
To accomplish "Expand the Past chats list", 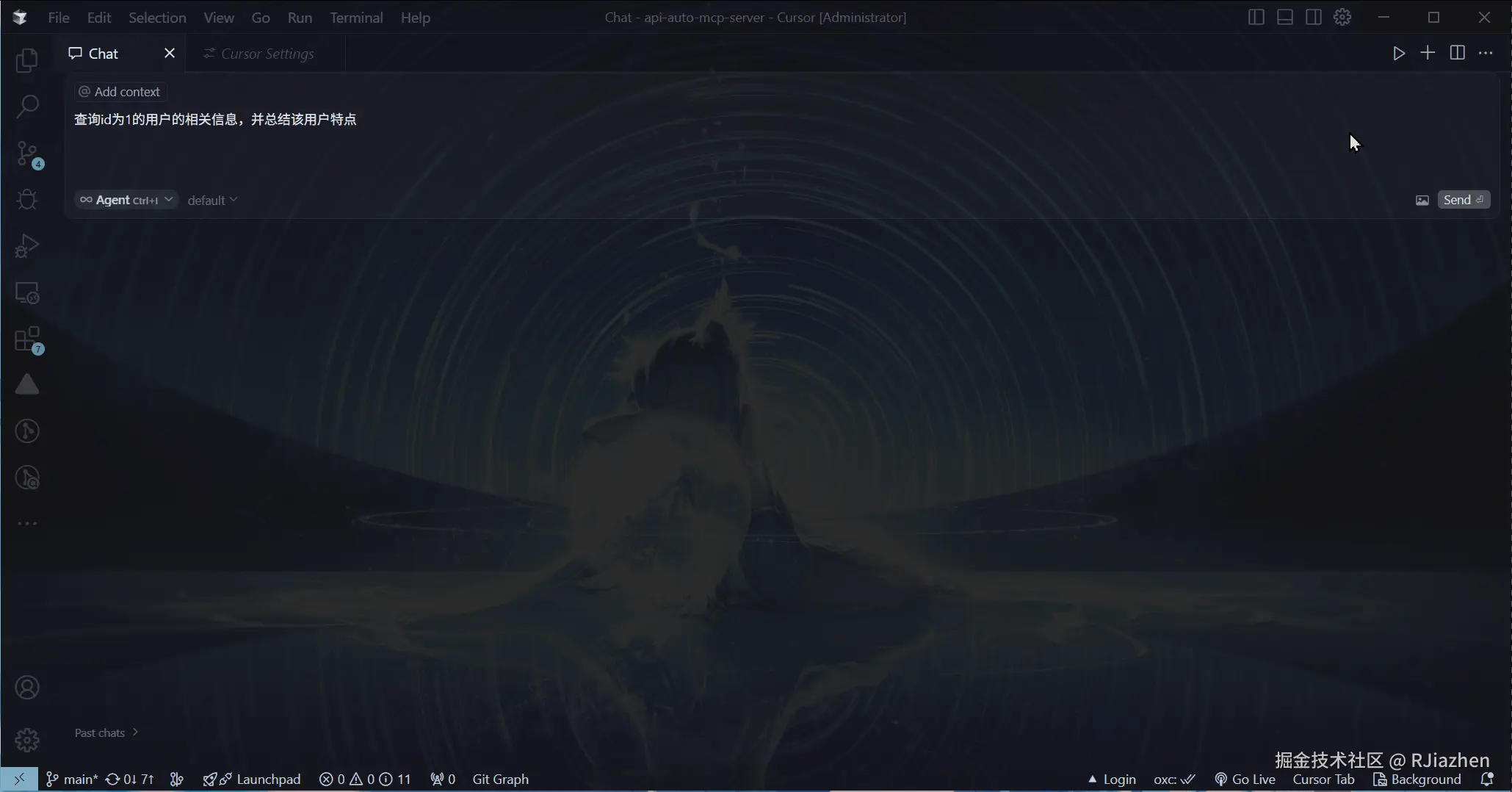I will [x=106, y=732].
